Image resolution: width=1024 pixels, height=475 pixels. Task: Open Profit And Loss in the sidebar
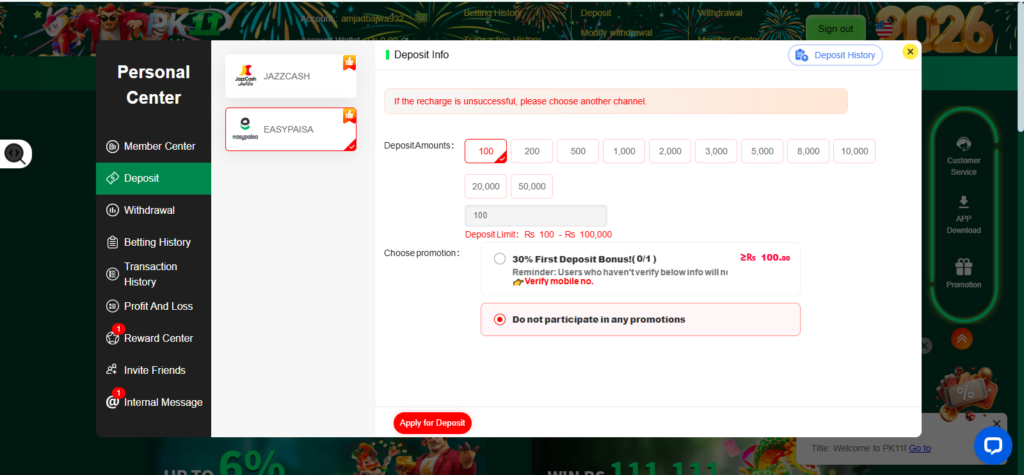click(153, 306)
